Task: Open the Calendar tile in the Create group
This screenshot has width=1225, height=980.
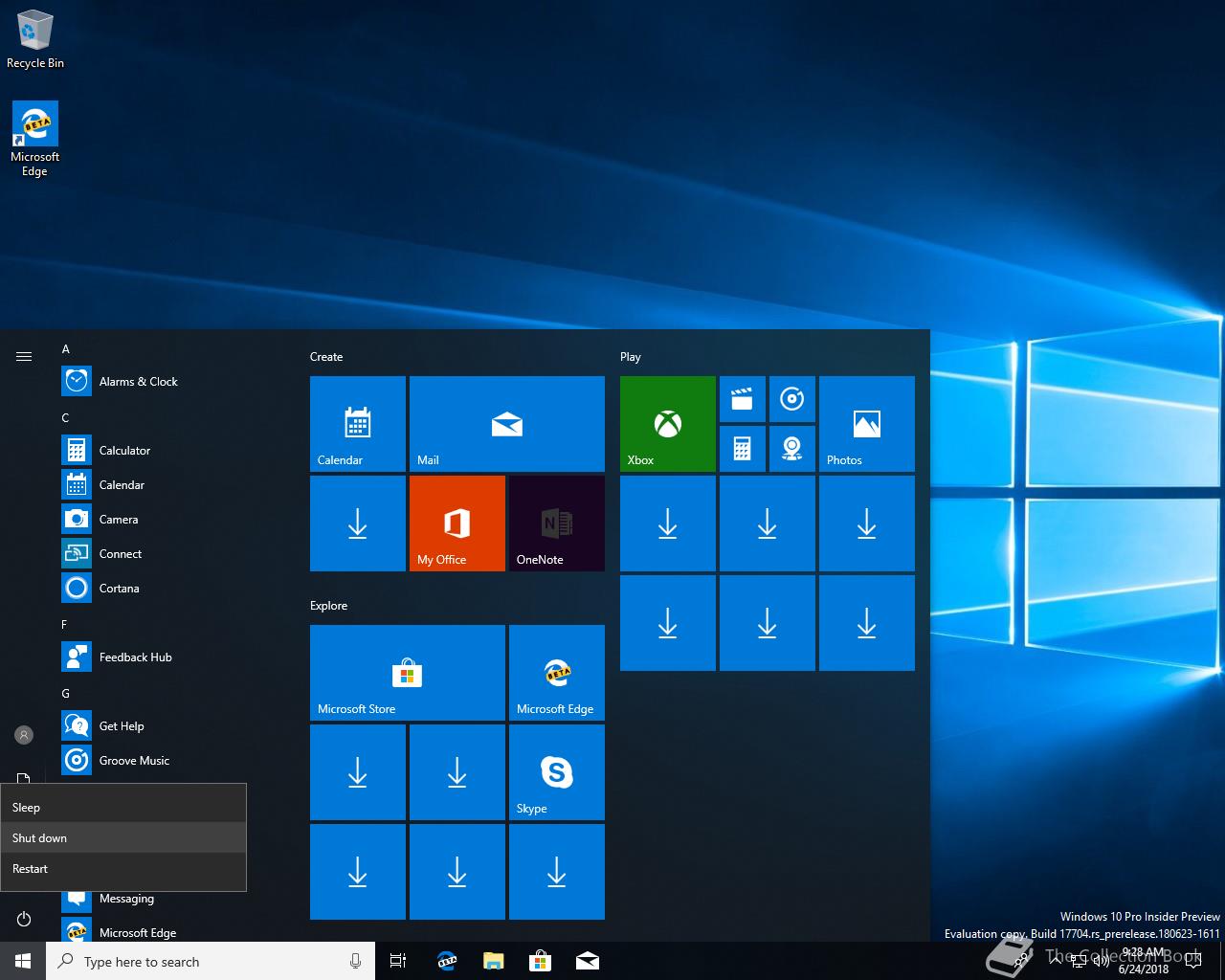Action: click(x=358, y=424)
